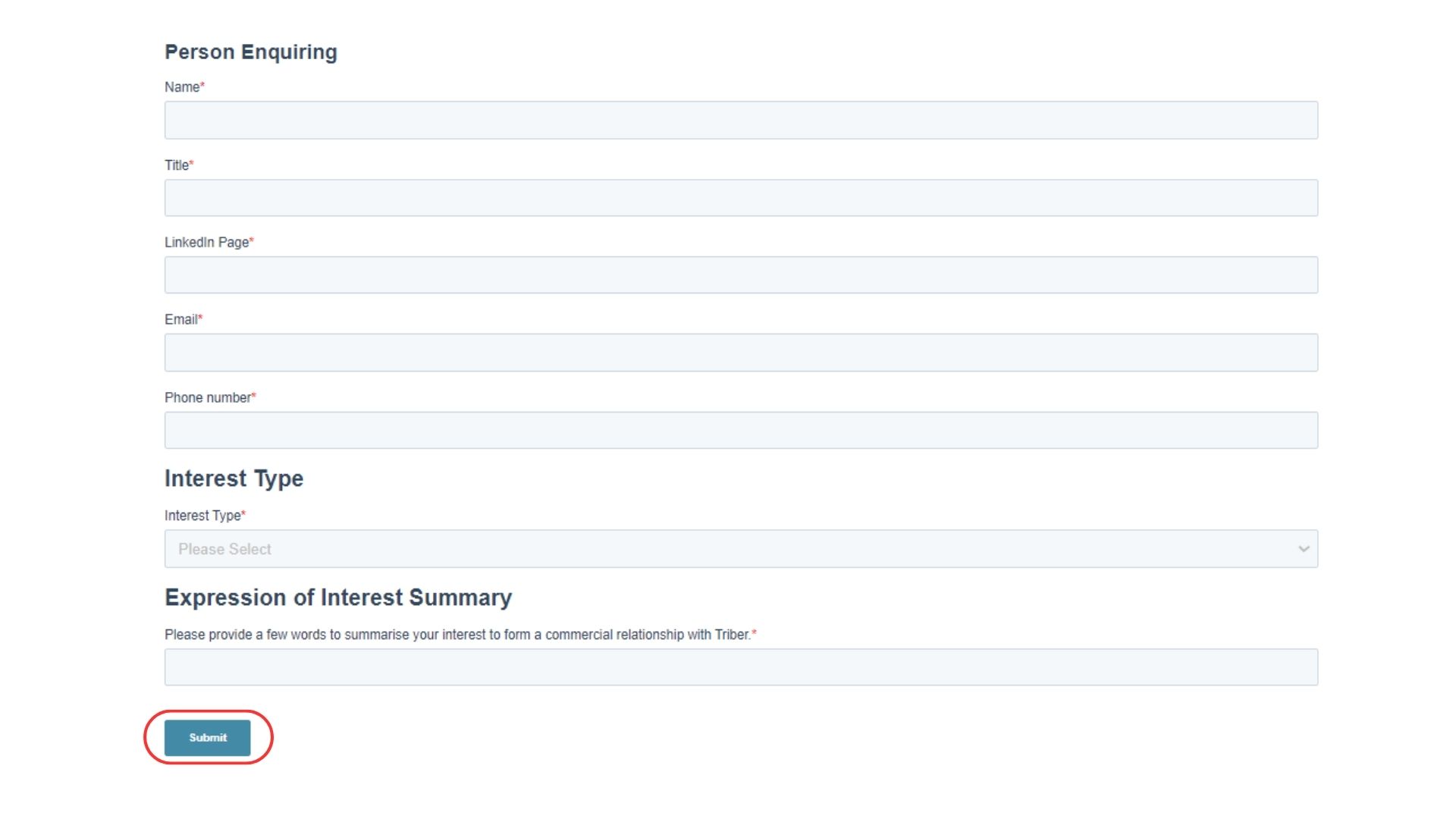
Task: Click the red asterisk beside Name
Action: click(202, 86)
